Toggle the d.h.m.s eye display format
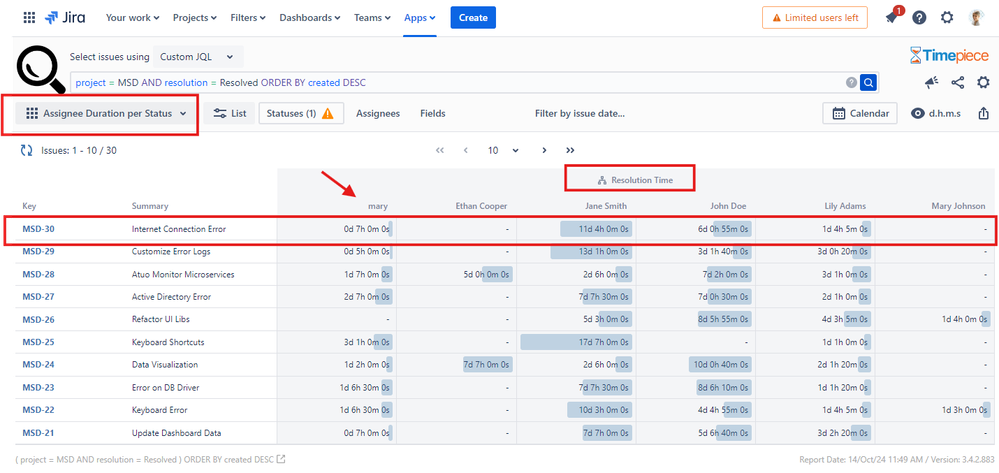 (936, 113)
